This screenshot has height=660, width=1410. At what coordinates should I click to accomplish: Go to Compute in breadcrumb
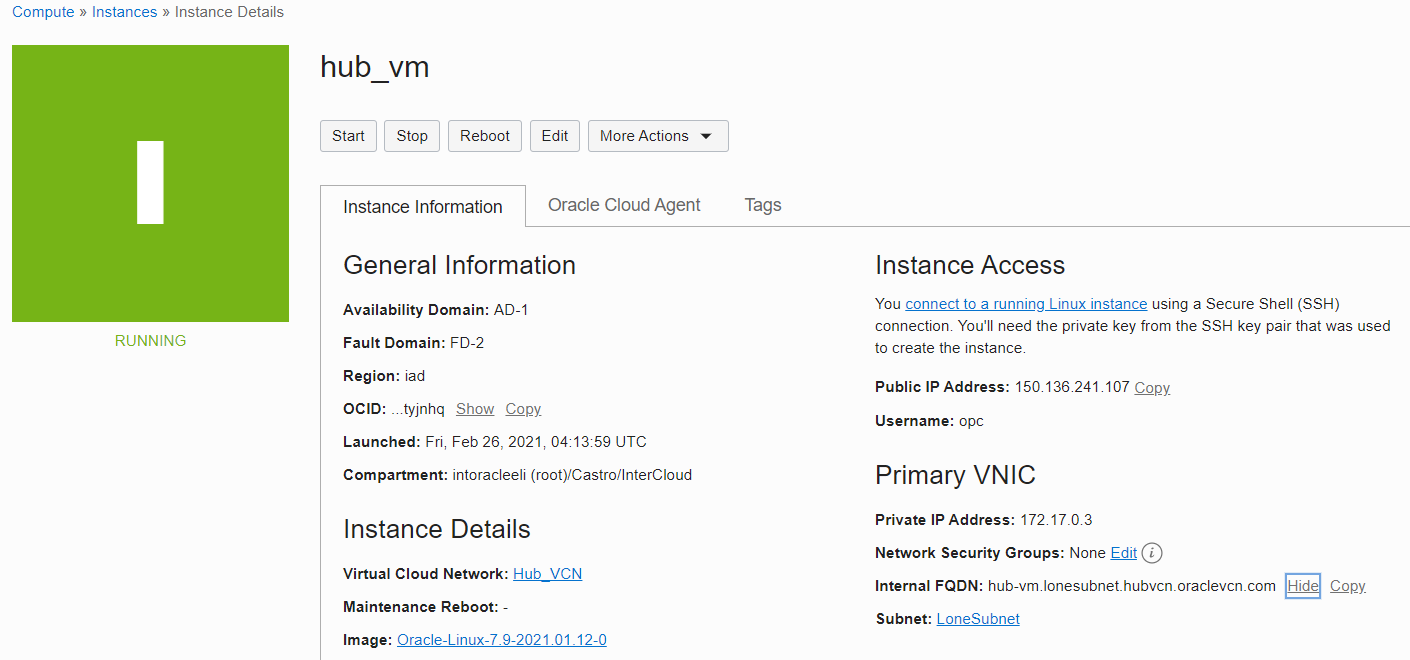(43, 12)
